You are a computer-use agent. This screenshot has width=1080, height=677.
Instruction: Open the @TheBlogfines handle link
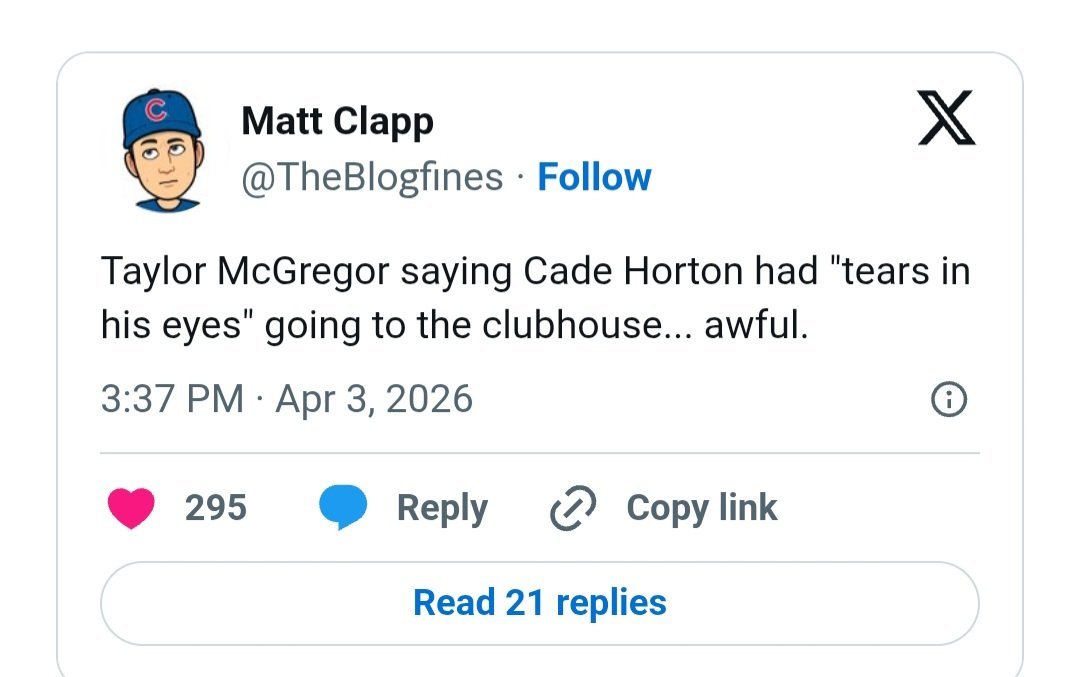372,177
